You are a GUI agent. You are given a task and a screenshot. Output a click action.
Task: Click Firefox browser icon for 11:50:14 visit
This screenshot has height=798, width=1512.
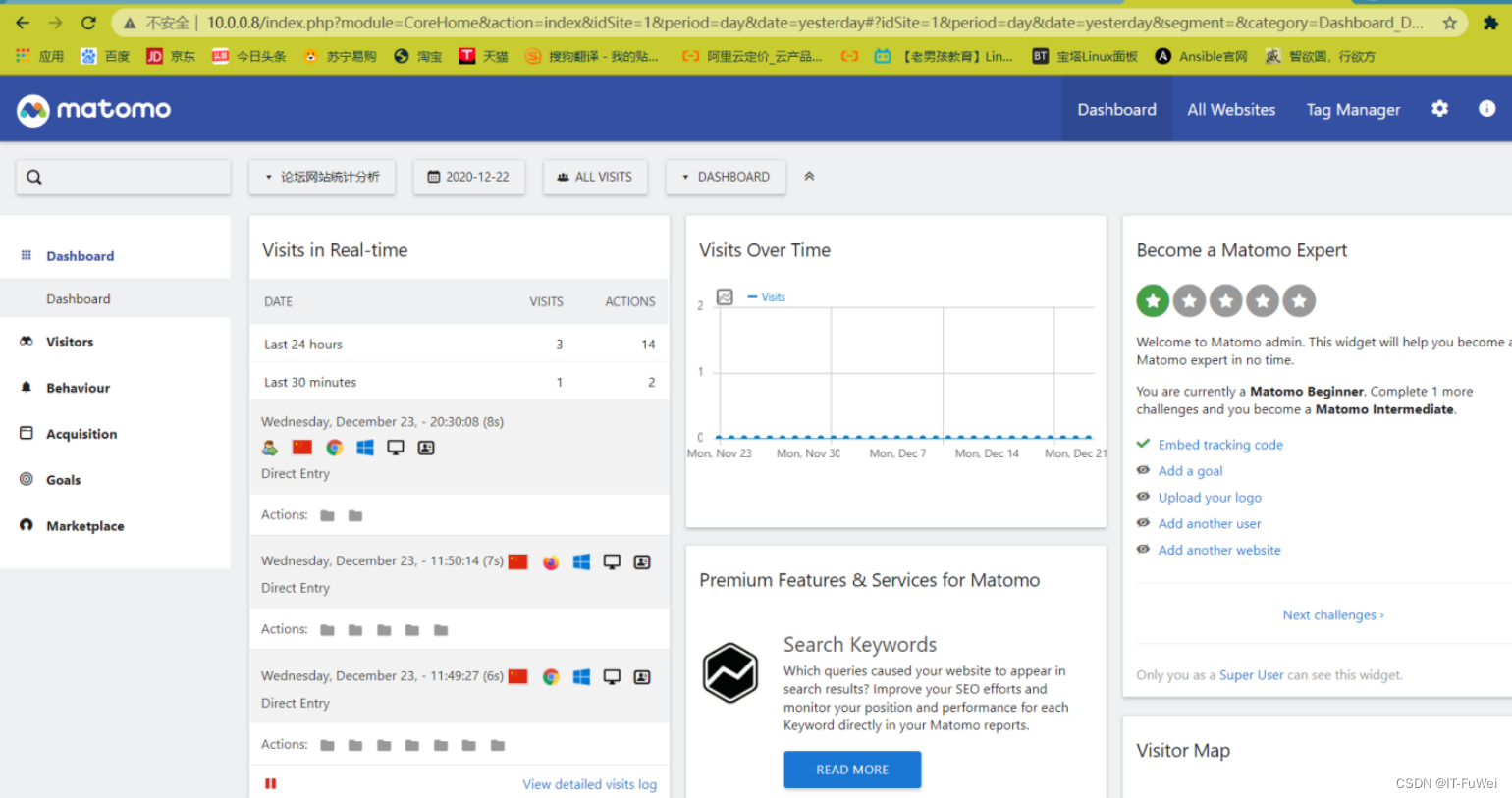pos(551,562)
